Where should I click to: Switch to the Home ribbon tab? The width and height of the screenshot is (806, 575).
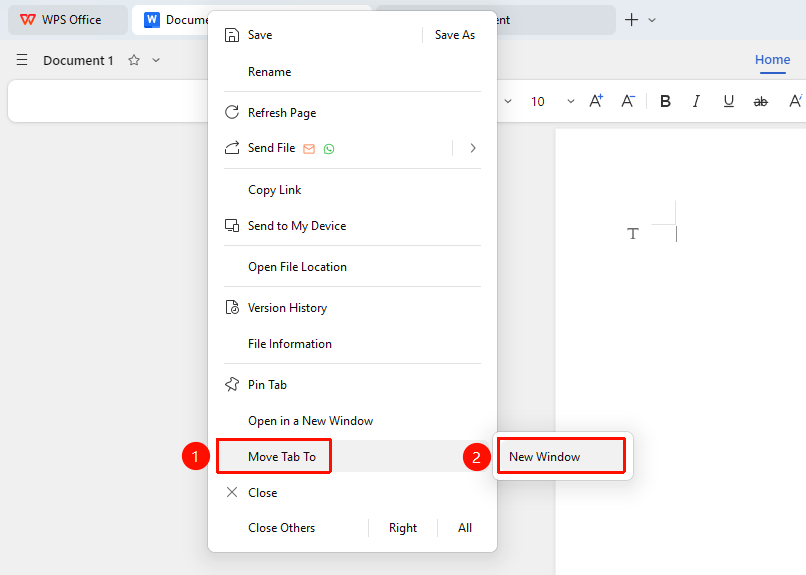coord(772,60)
